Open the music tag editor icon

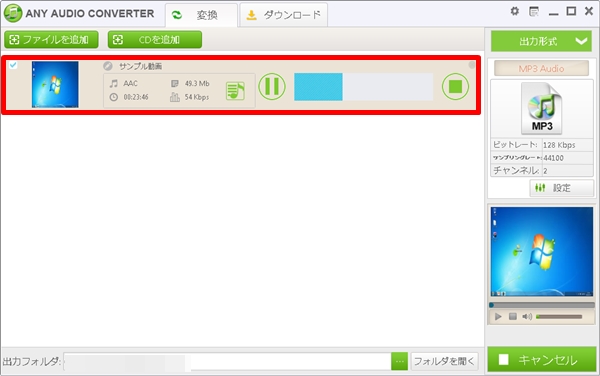(x=235, y=91)
